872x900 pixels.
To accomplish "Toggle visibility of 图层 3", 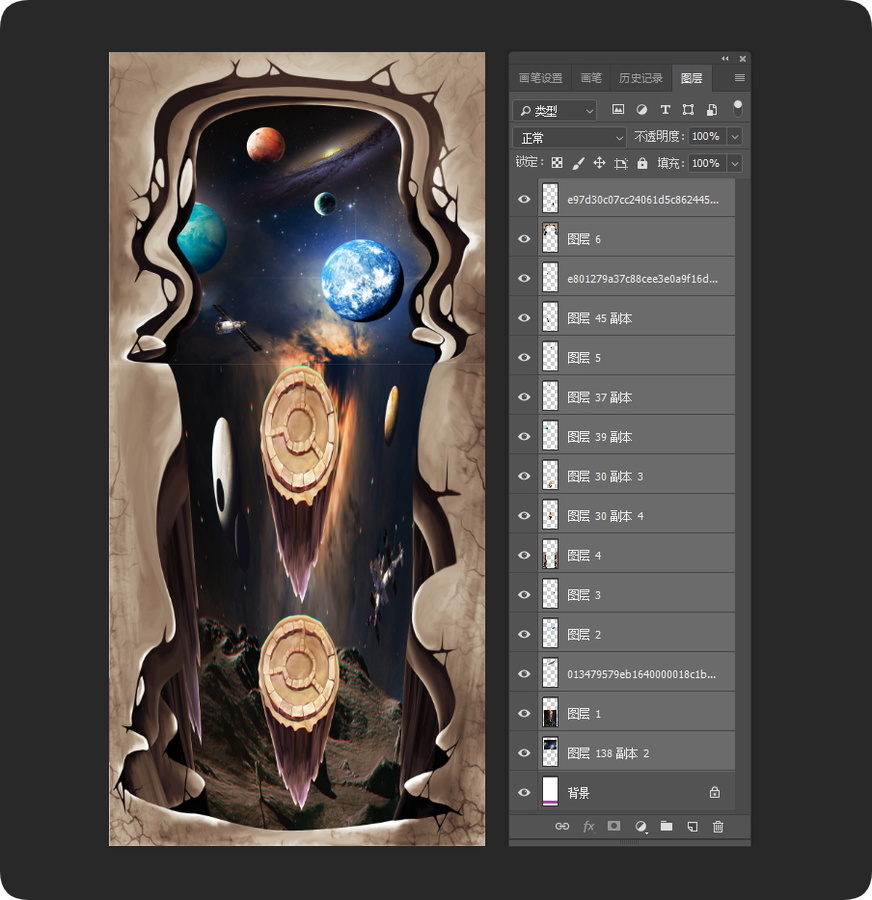I will [x=524, y=595].
